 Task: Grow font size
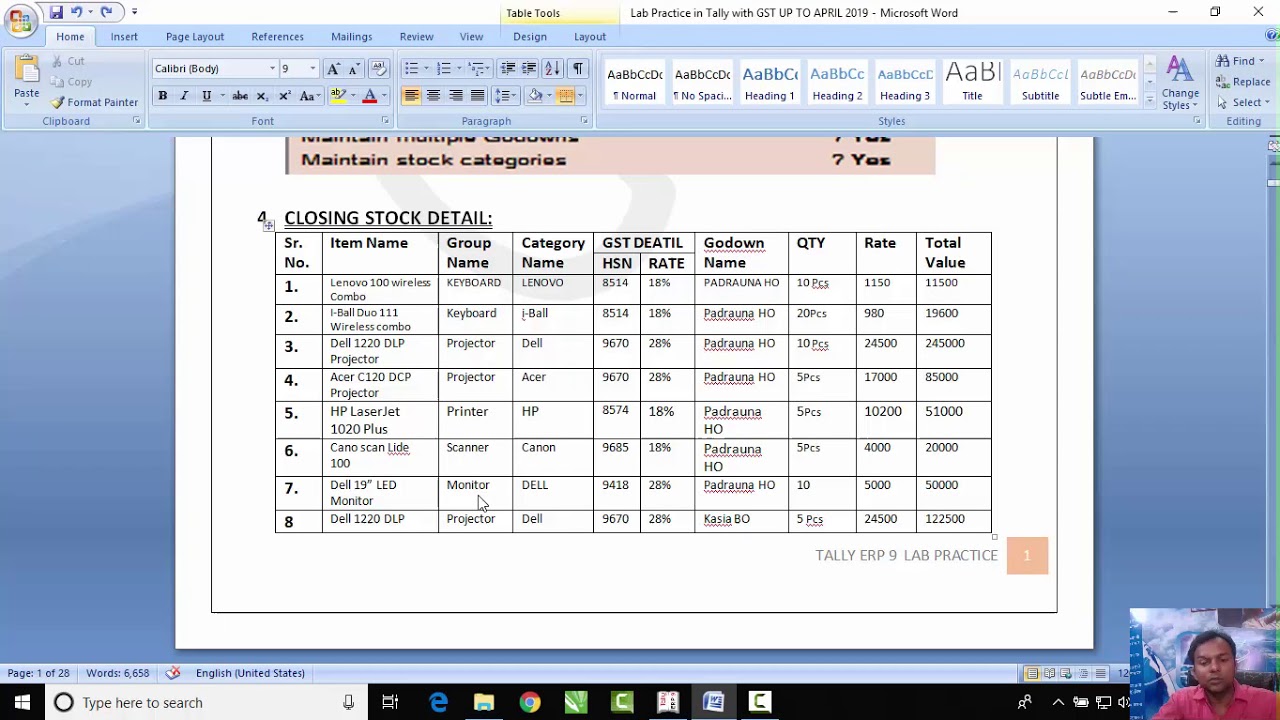pyautogui.click(x=334, y=68)
